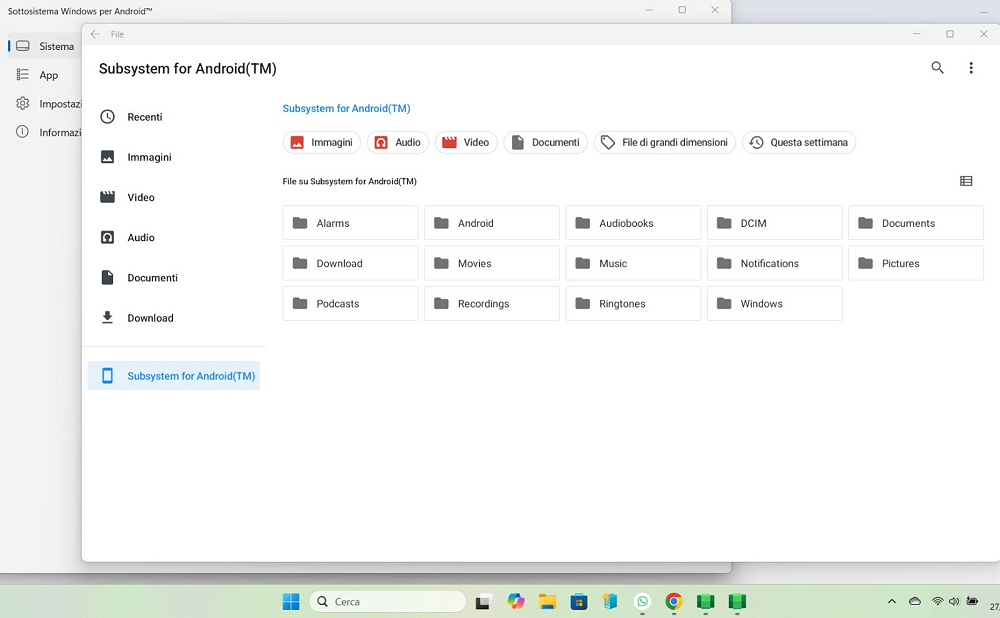Screen dimensions: 1000x618
Task: Open search in the Files app
Action: click(x=937, y=68)
